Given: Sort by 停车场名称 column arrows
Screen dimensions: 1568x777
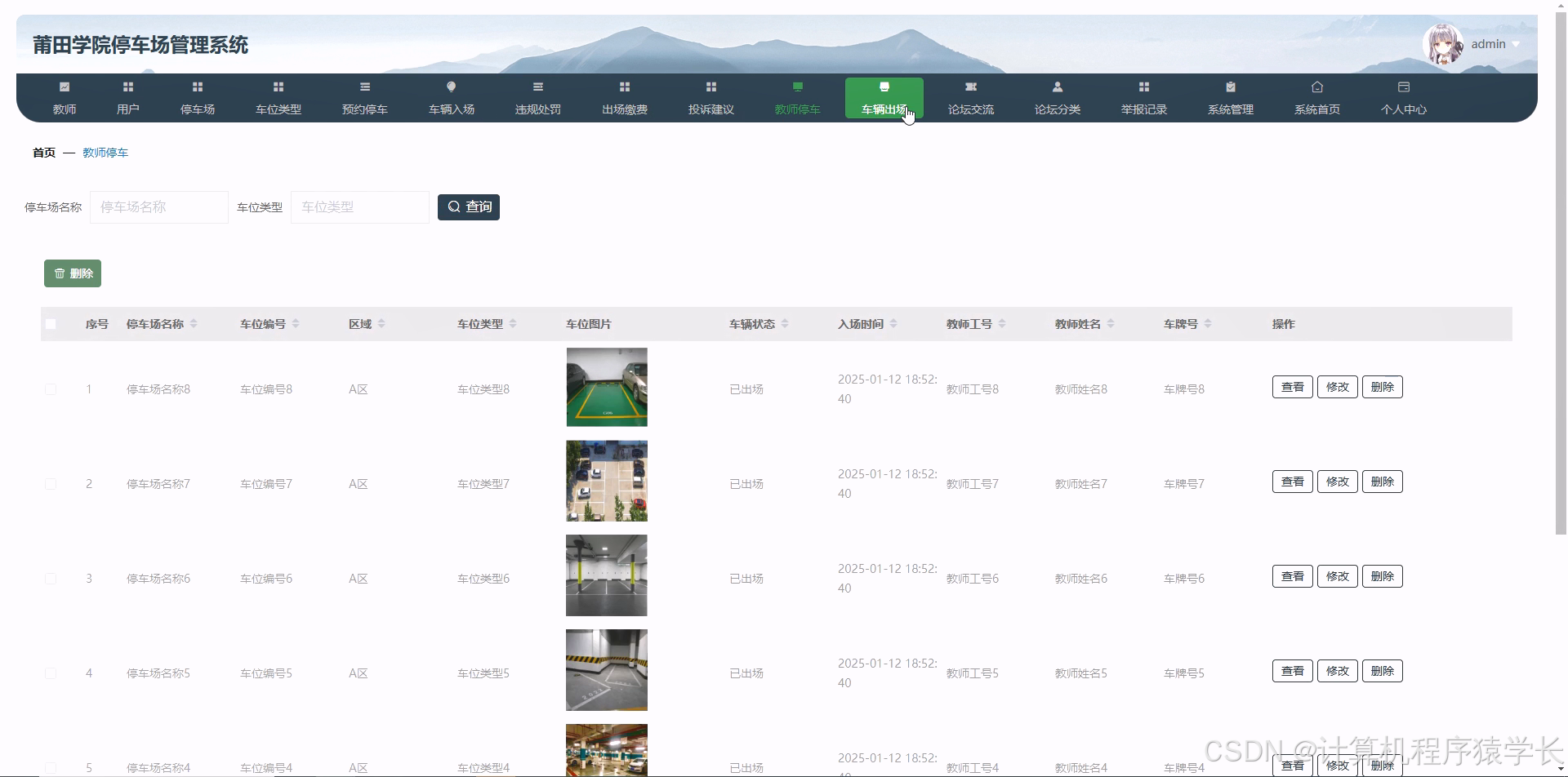Looking at the screenshot, I should point(194,324).
